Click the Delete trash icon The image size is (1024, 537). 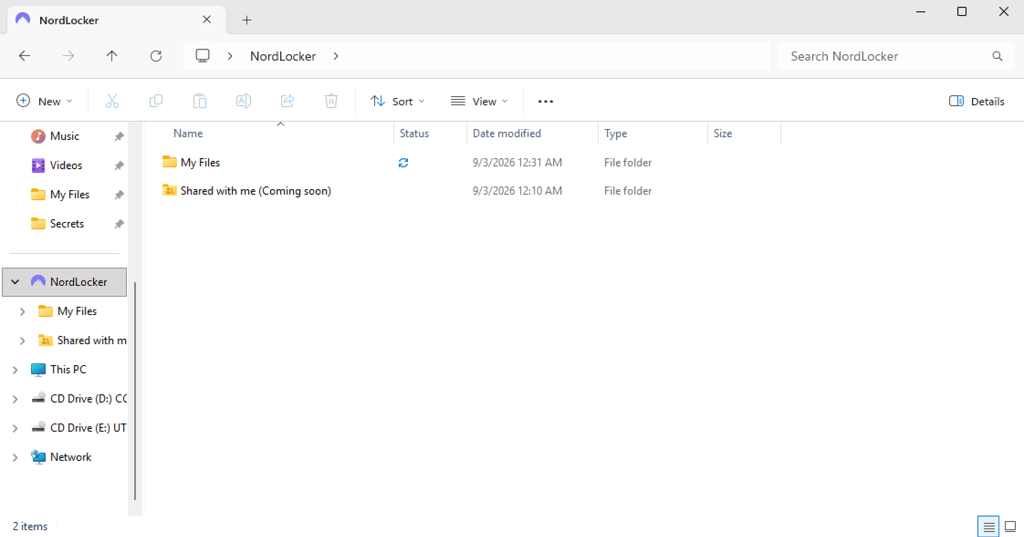pos(331,101)
